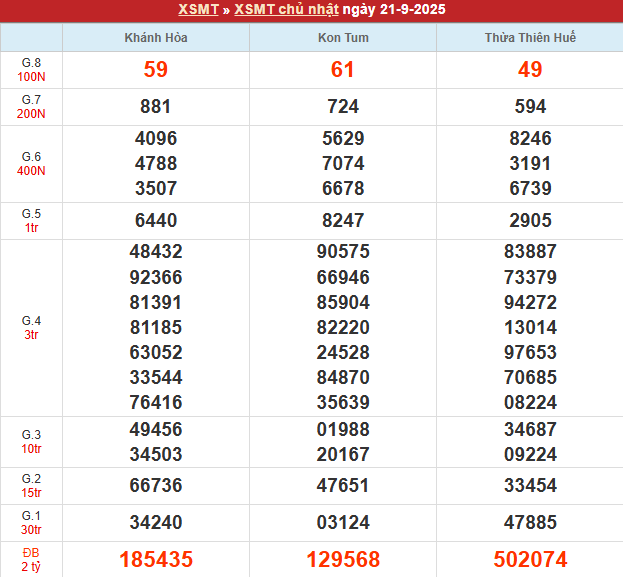Select the number 20167
The height and width of the screenshot is (577, 623).
pyautogui.click(x=343, y=455)
